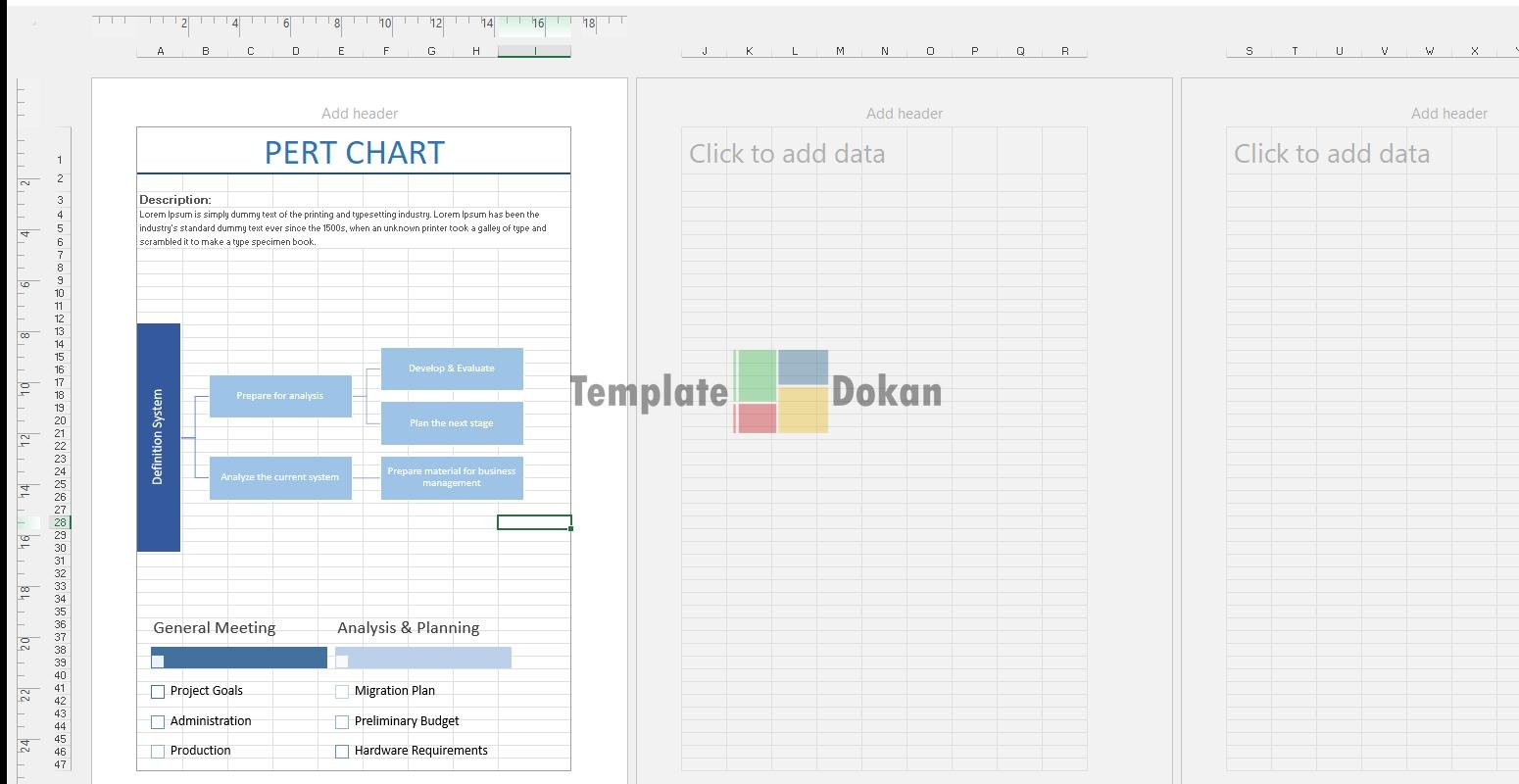Click the Develop & Evaluate box
The image size is (1519, 784).
tap(452, 368)
